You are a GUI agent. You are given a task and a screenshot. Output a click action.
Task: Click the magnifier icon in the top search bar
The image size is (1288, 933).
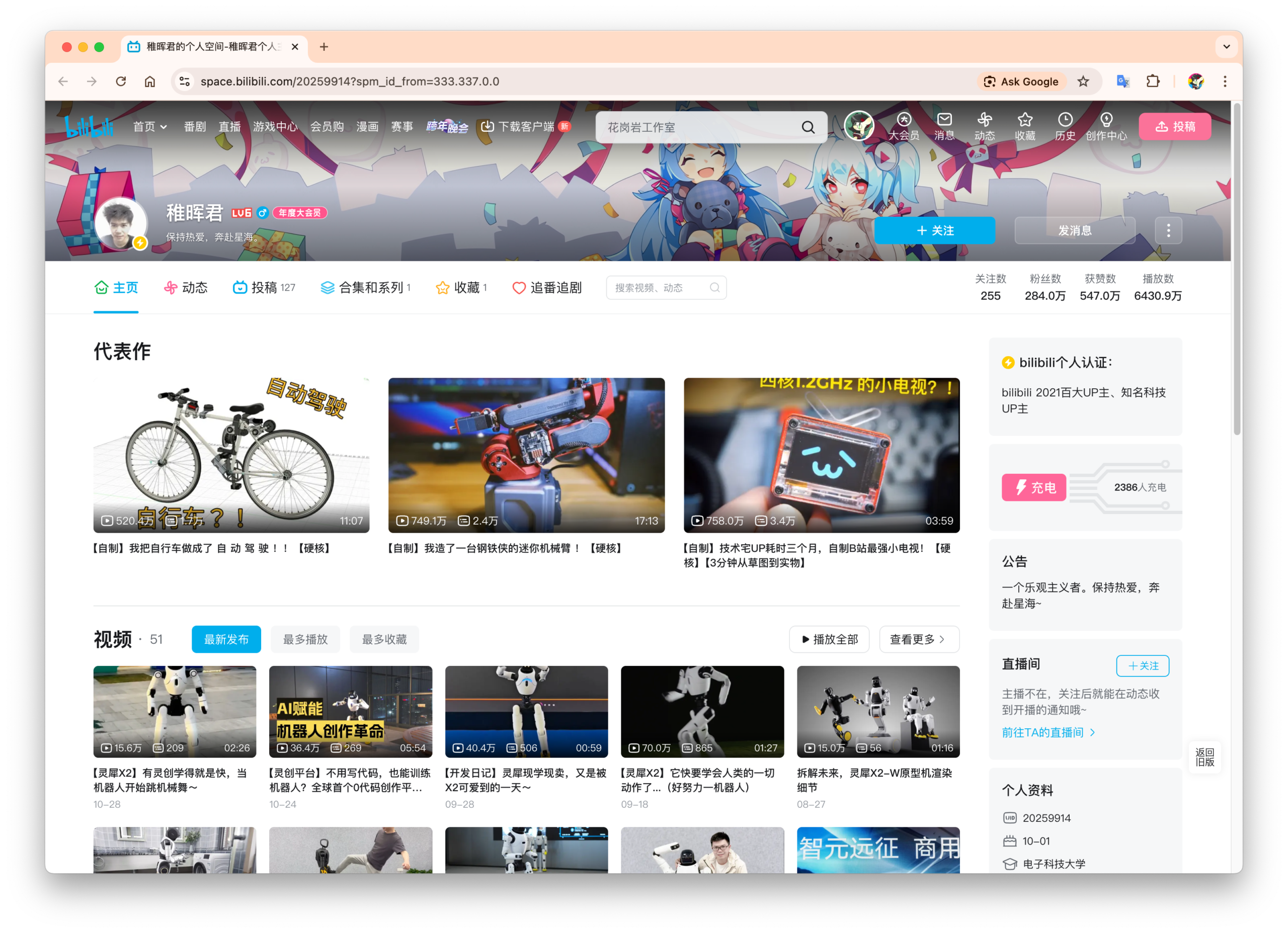808,127
